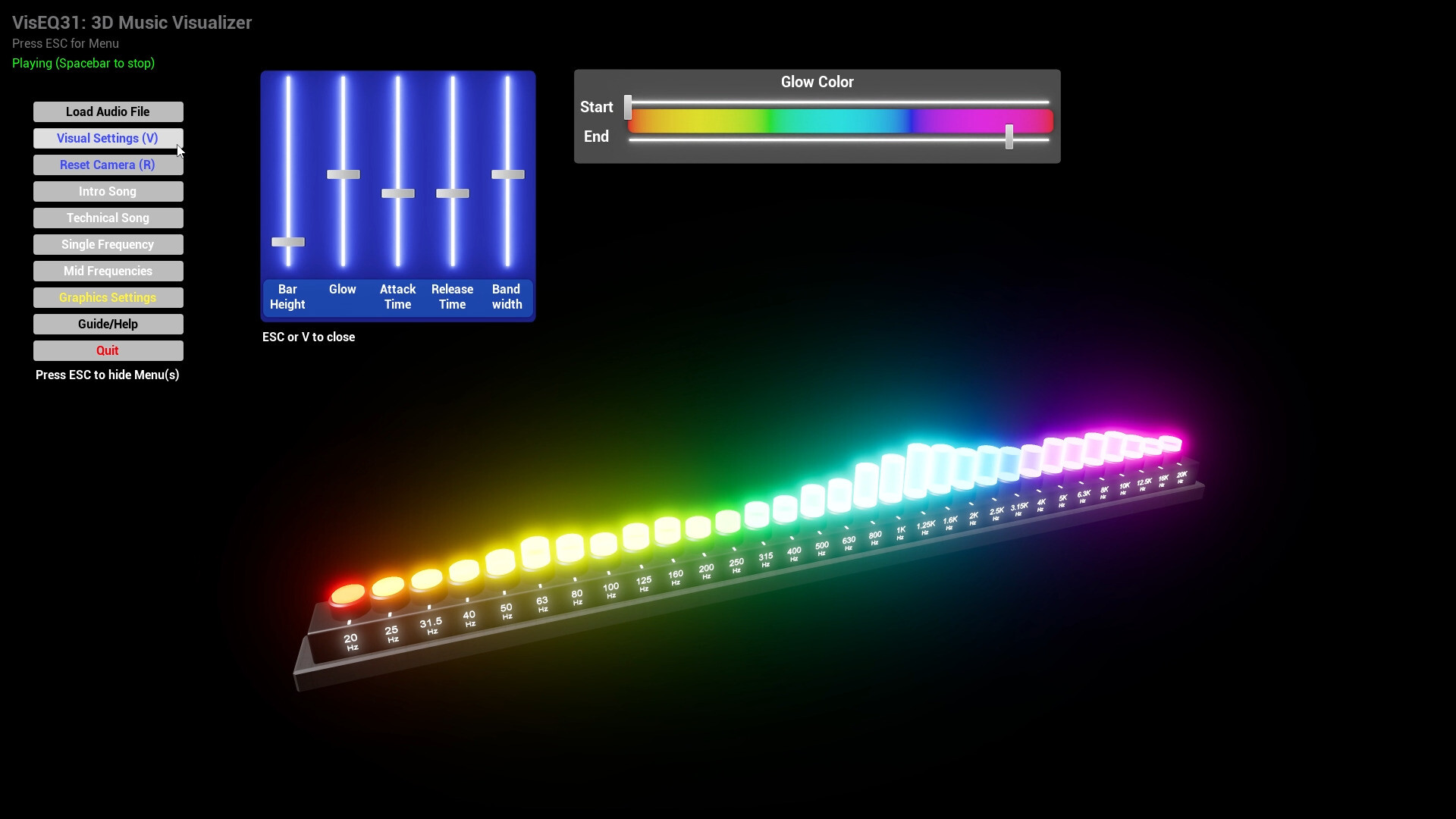Open the Guide/Help page

[108, 324]
